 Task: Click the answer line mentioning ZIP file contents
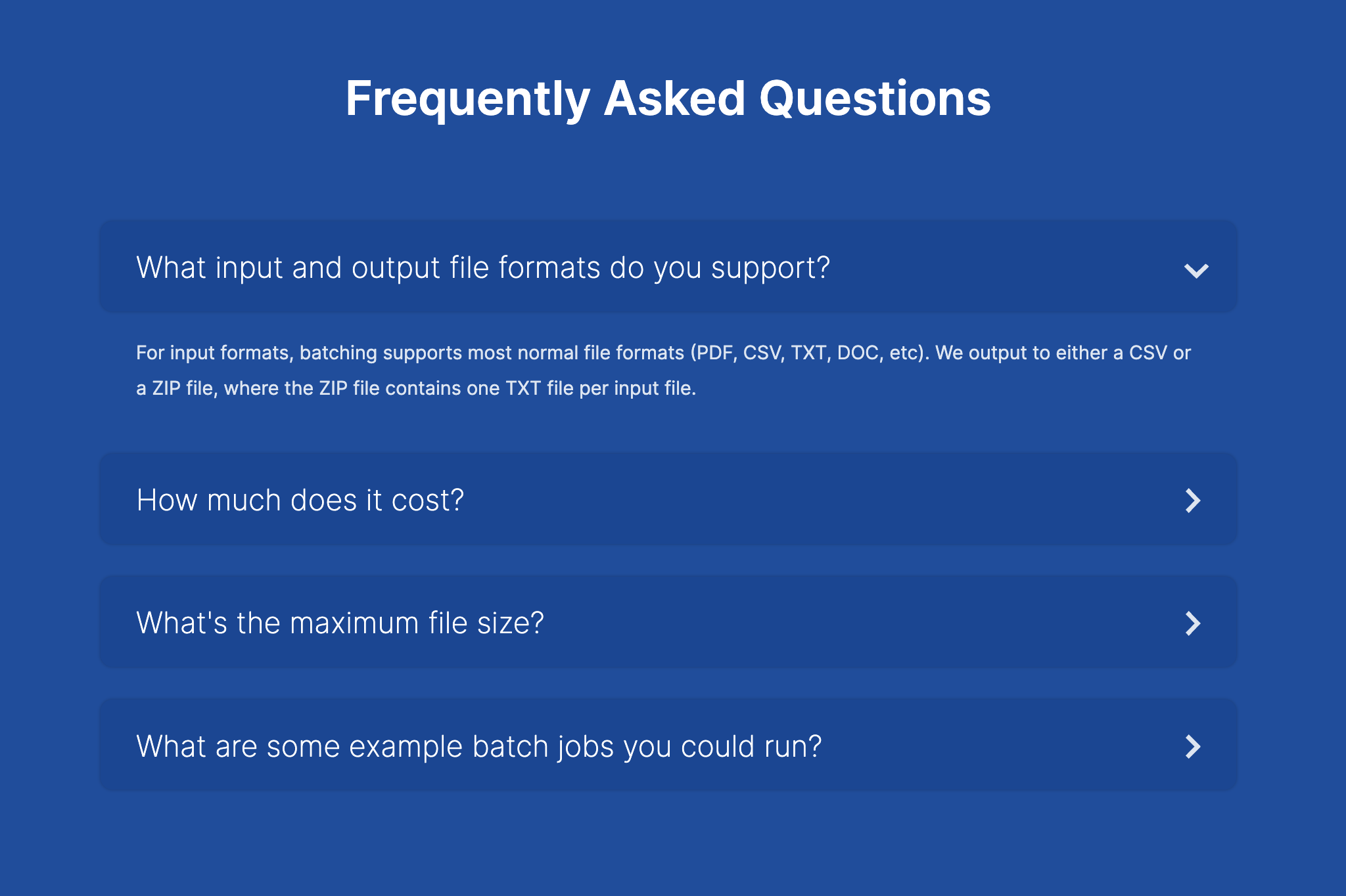[416, 388]
